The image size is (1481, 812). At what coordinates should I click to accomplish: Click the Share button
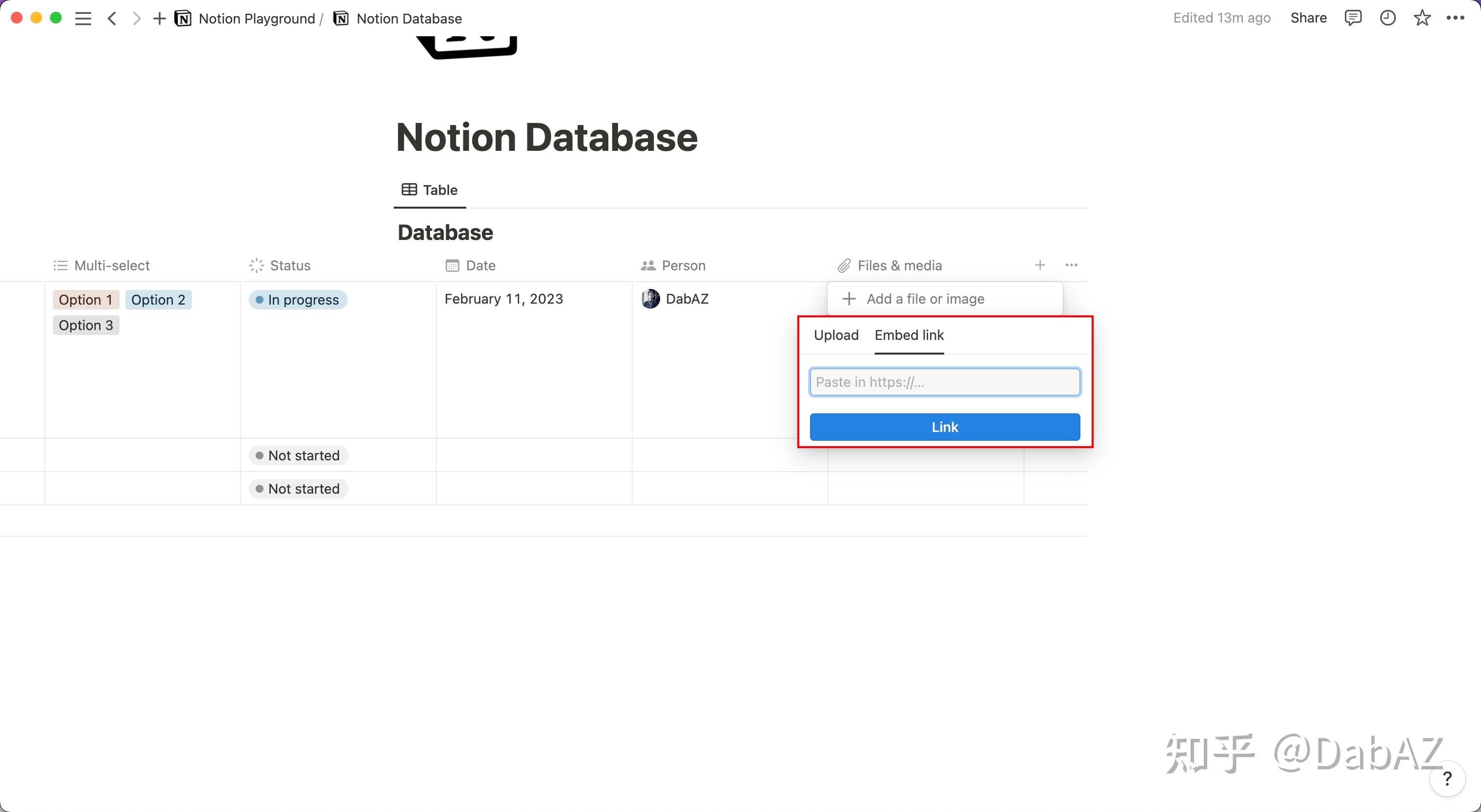point(1308,18)
